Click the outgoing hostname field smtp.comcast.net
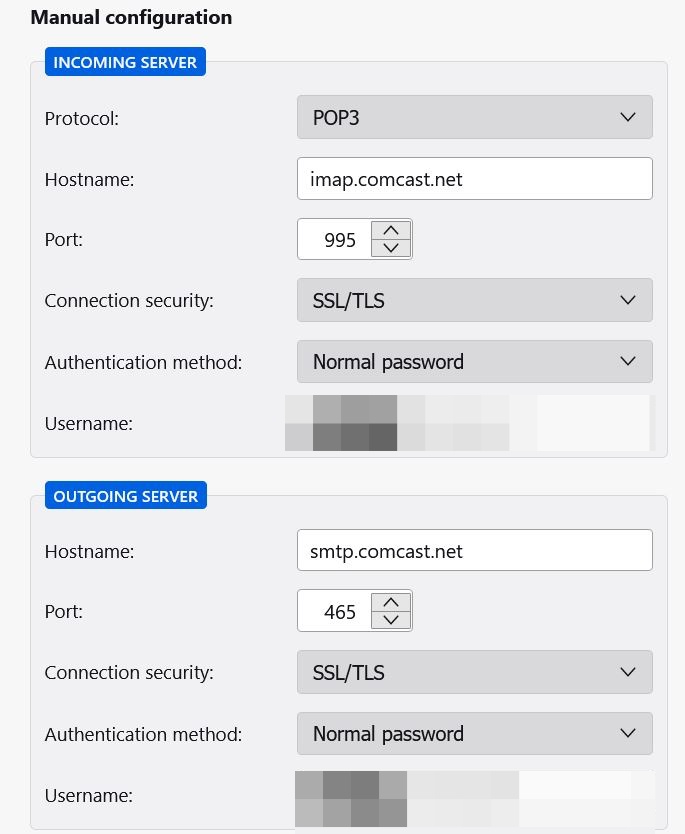 474,550
